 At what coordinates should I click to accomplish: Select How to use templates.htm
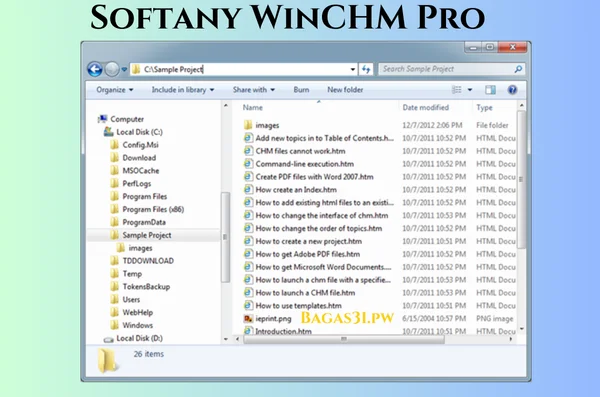click(293, 306)
